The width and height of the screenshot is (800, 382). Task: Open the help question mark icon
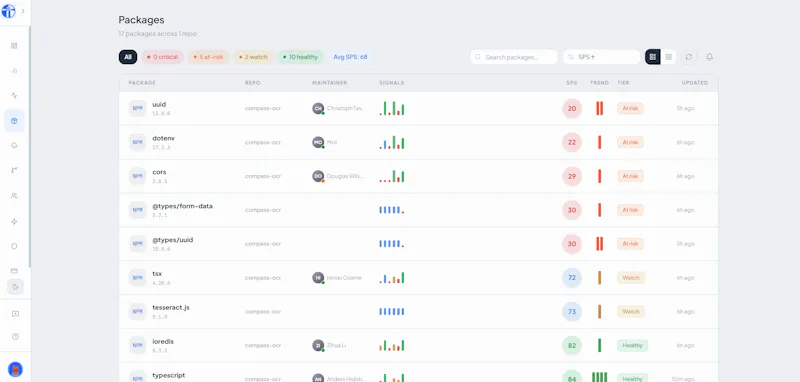tap(15, 336)
